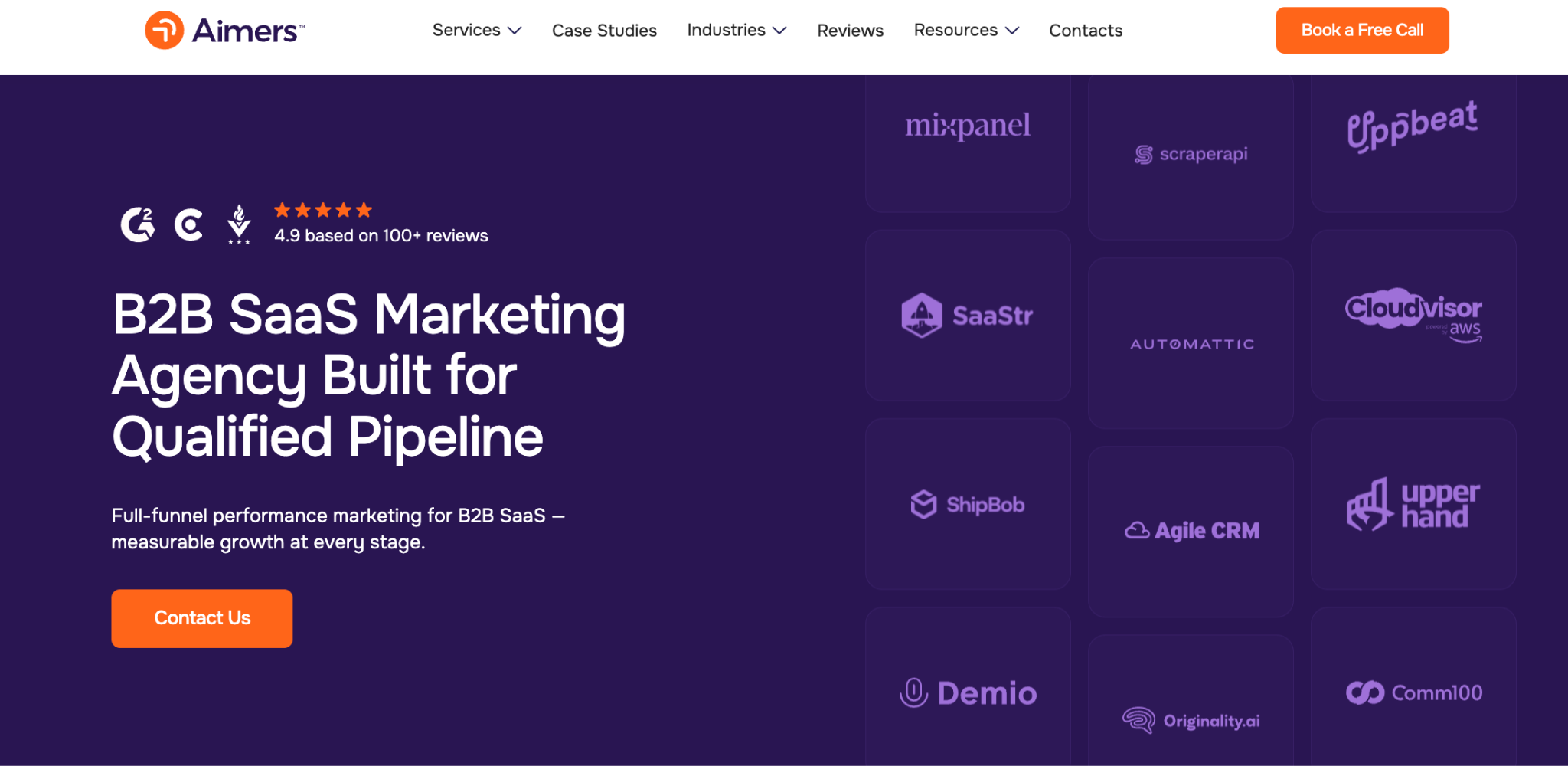
Task: Expand the Services dropdown chevron
Action: [x=514, y=31]
